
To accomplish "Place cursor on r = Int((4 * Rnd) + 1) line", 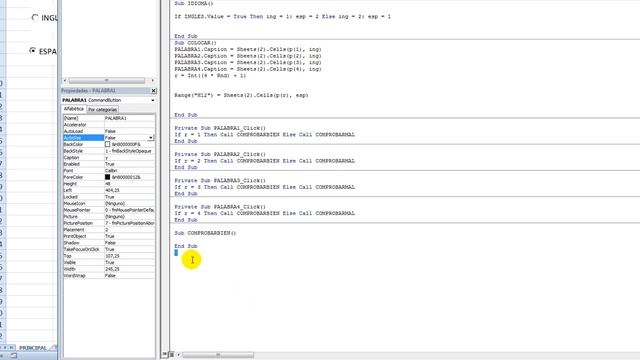I will tap(210, 76).
